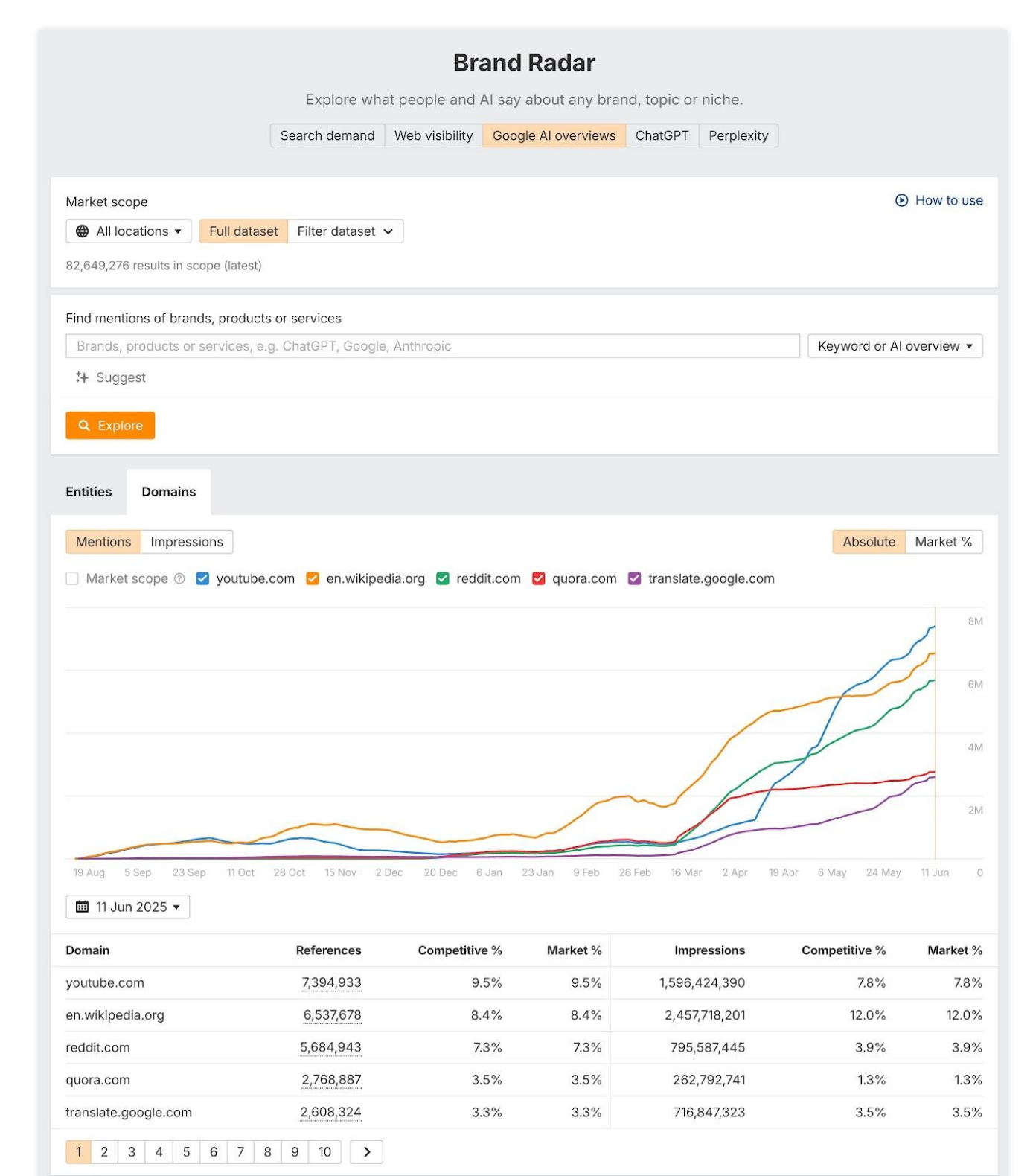Click the brands search input field

[432, 346]
